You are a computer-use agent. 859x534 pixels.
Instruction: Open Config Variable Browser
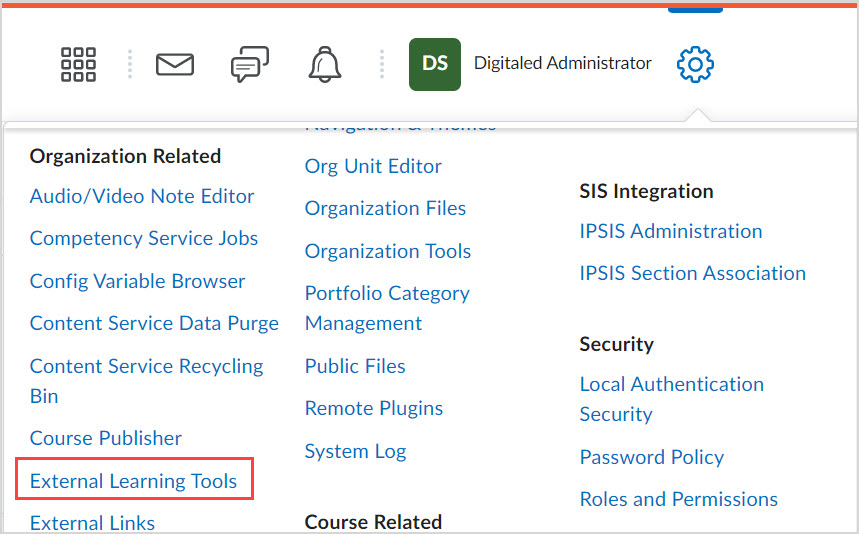[137, 281]
